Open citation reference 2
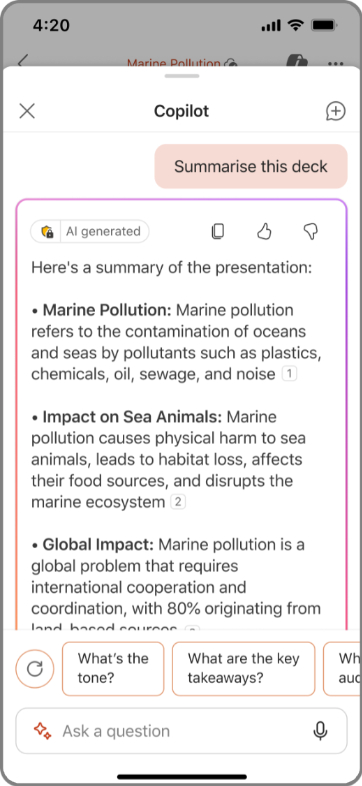 click(x=178, y=502)
